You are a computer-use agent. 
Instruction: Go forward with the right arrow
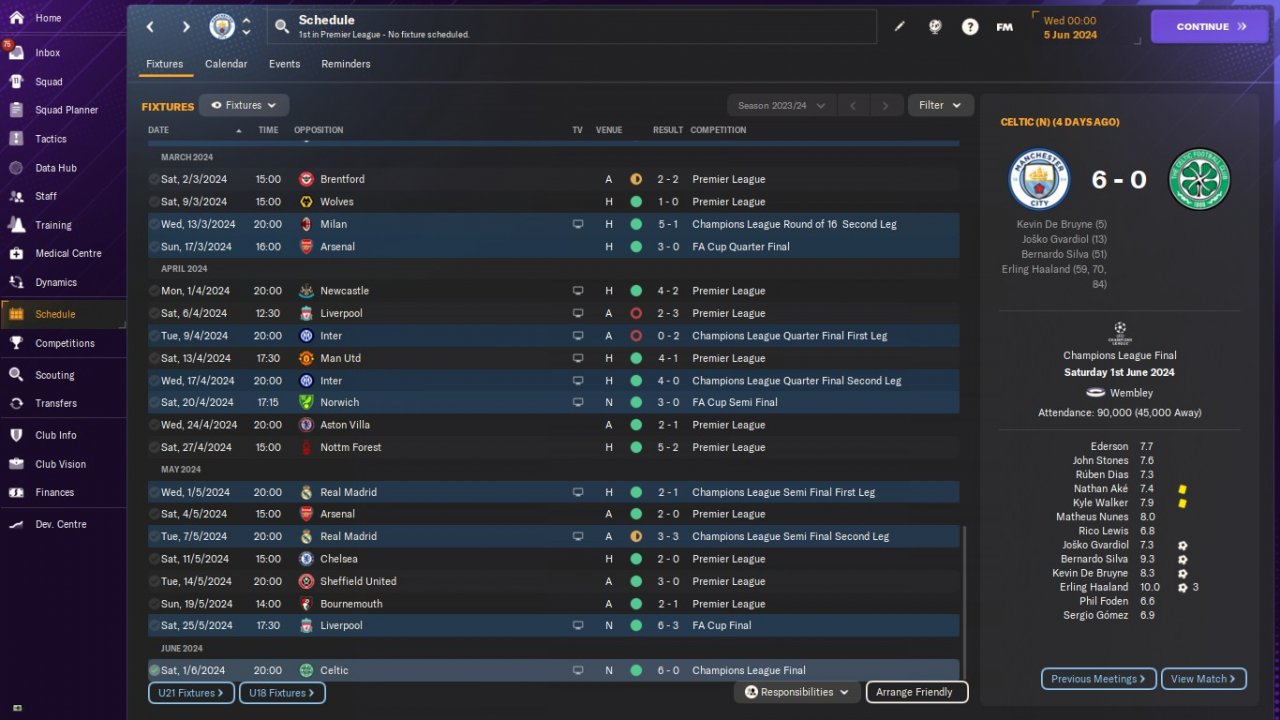186,27
